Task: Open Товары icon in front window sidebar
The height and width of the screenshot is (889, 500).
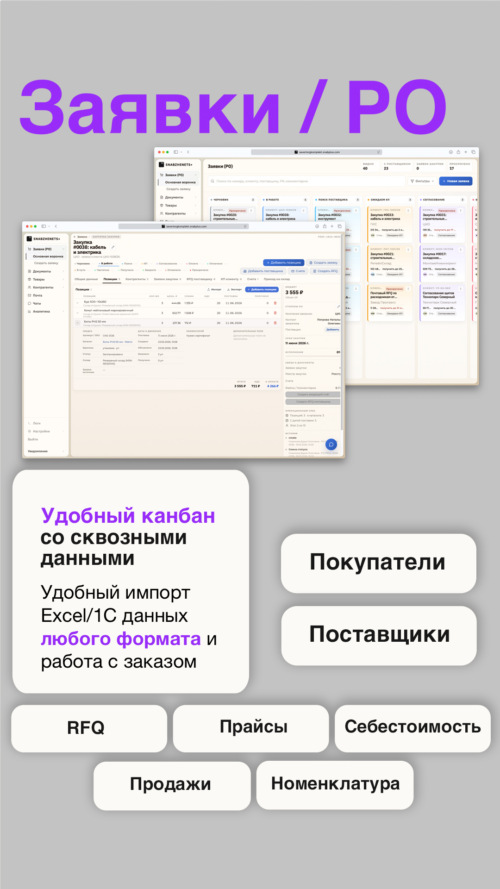Action: coord(29,280)
